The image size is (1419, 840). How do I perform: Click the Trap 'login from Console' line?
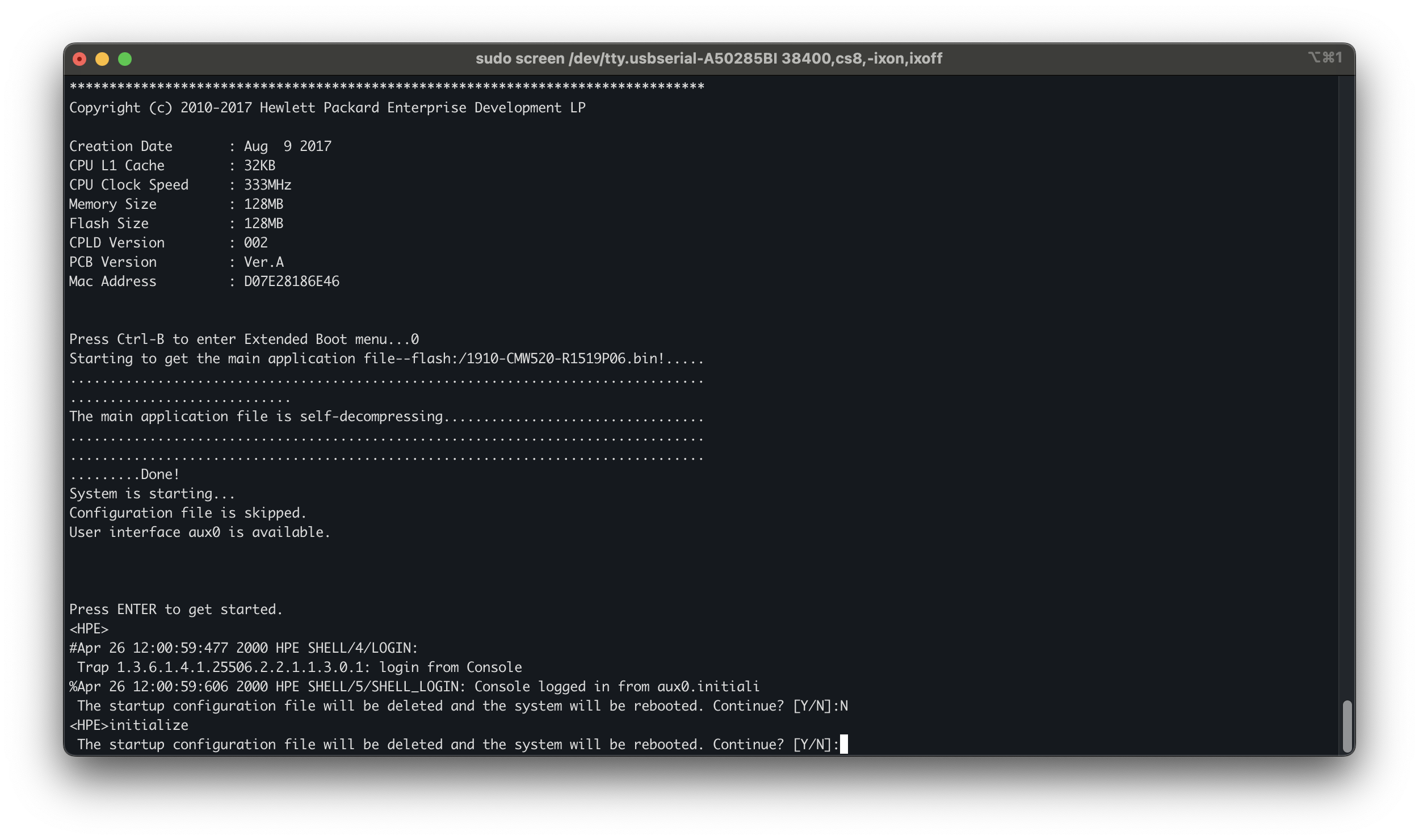pyautogui.click(x=300, y=667)
